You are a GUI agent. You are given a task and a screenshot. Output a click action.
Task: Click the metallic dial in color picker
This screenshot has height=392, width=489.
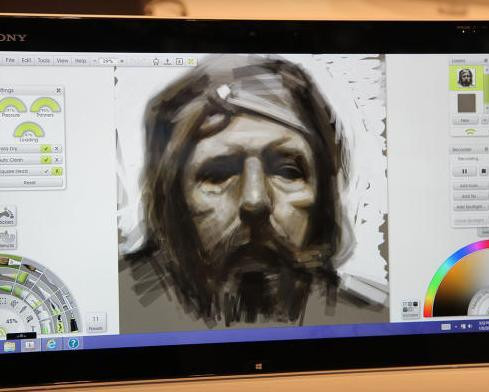pyautogui.click(x=480, y=303)
